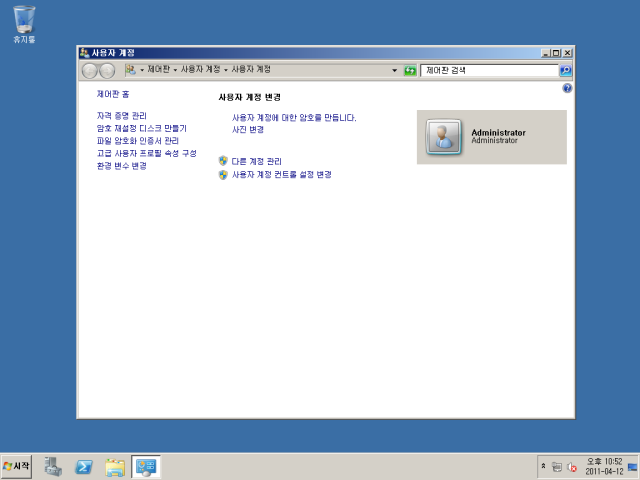This screenshot has width=640, height=480.
Task: Click the Back navigation arrow
Action: point(89,71)
